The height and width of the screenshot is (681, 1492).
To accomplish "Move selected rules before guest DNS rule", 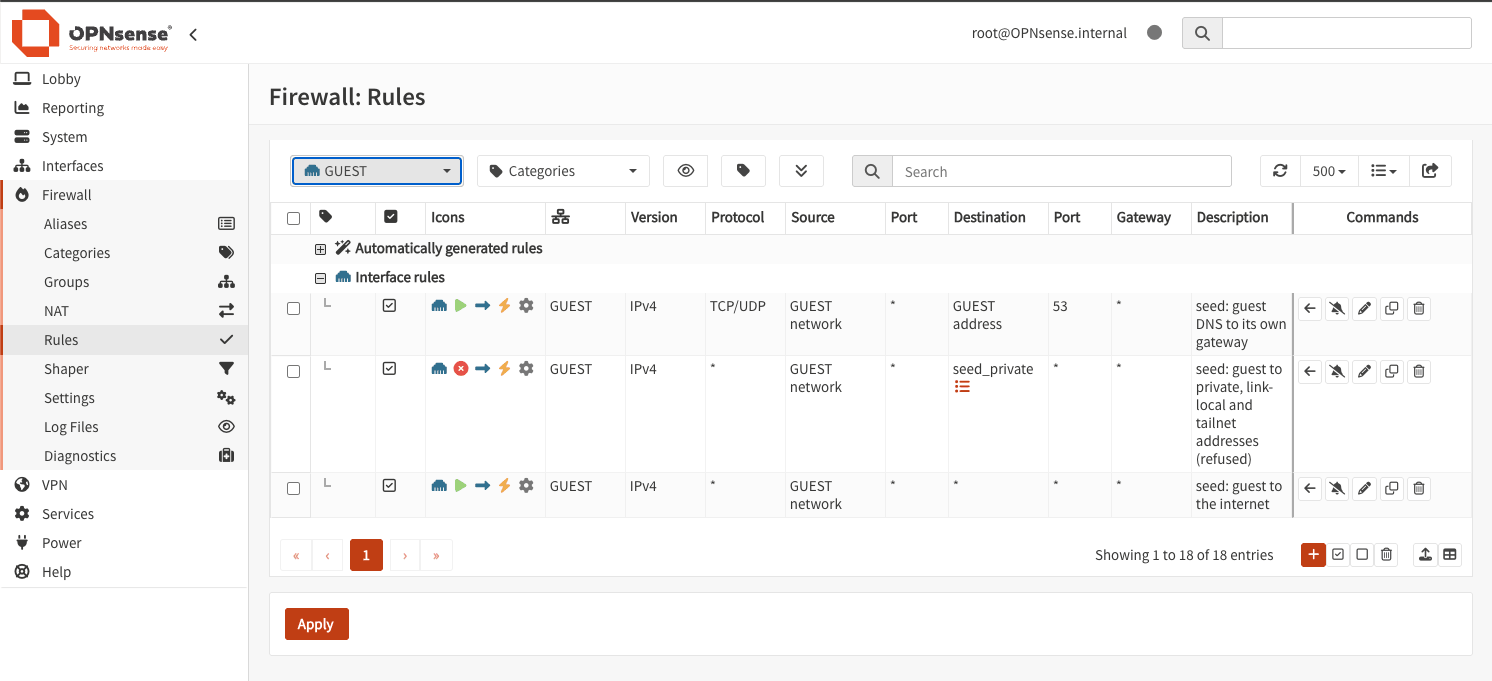I will (1310, 309).
